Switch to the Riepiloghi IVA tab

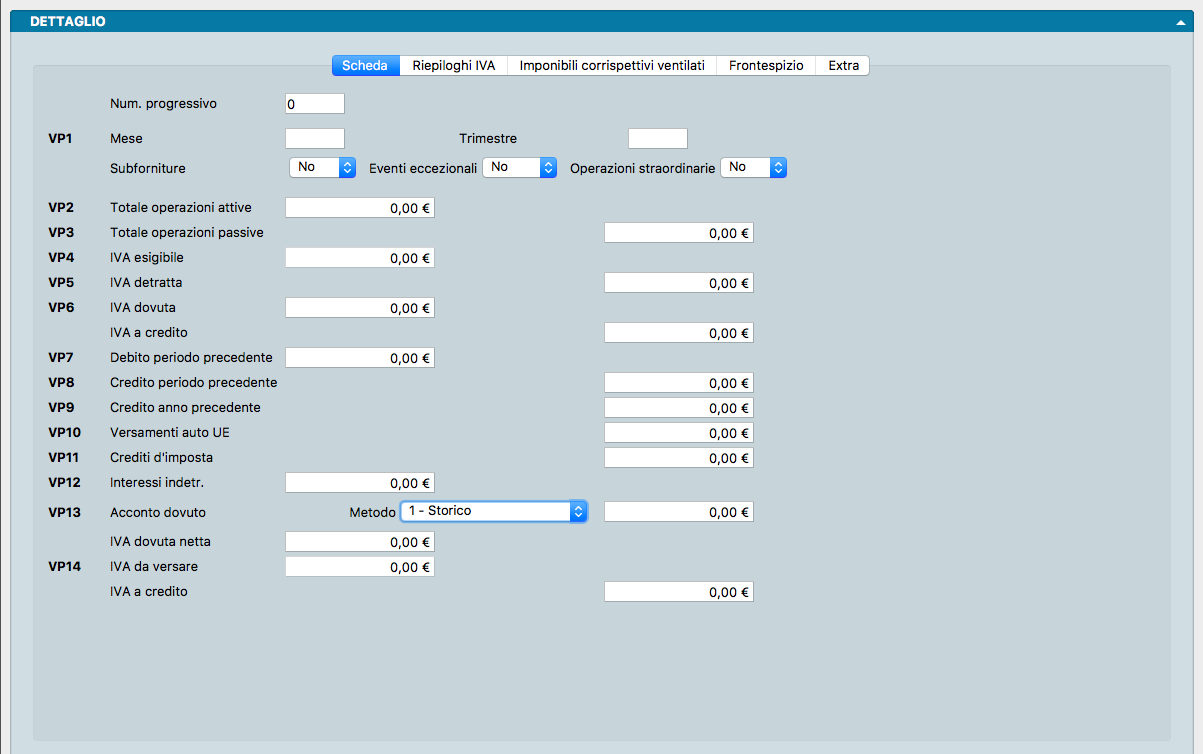click(x=453, y=65)
